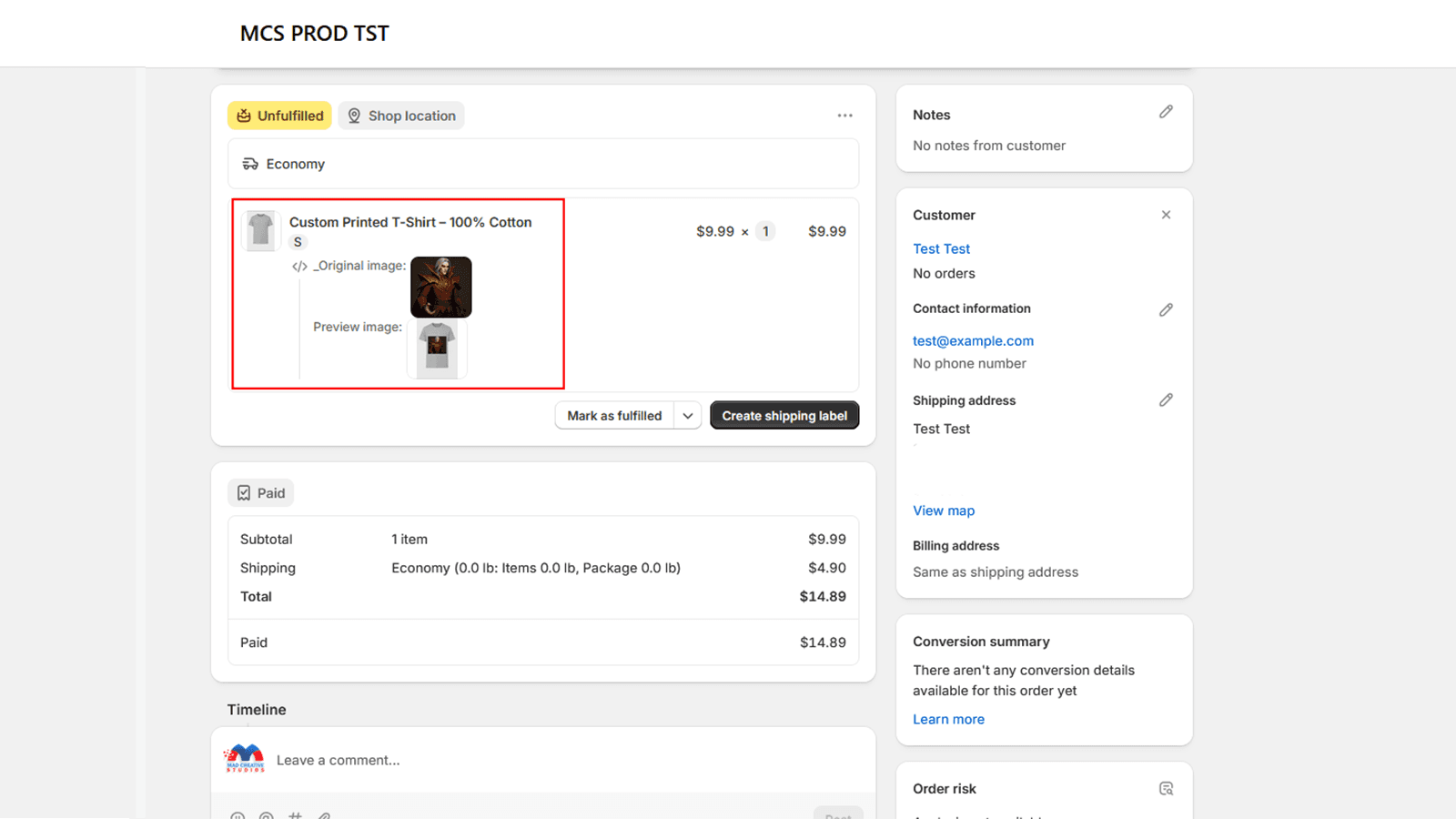The width and height of the screenshot is (1456, 819).
Task: Click the Shop location badge
Action: pos(400,116)
